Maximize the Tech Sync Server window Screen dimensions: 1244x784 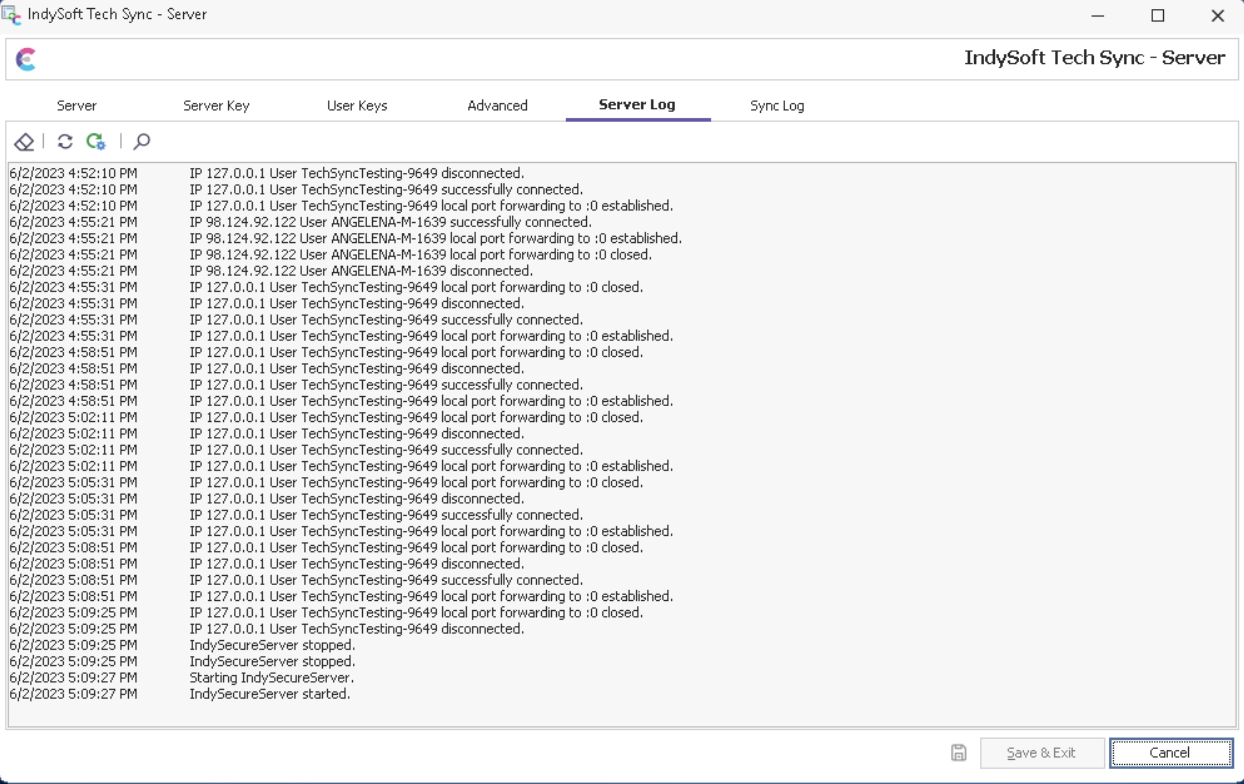pyautogui.click(x=1157, y=15)
